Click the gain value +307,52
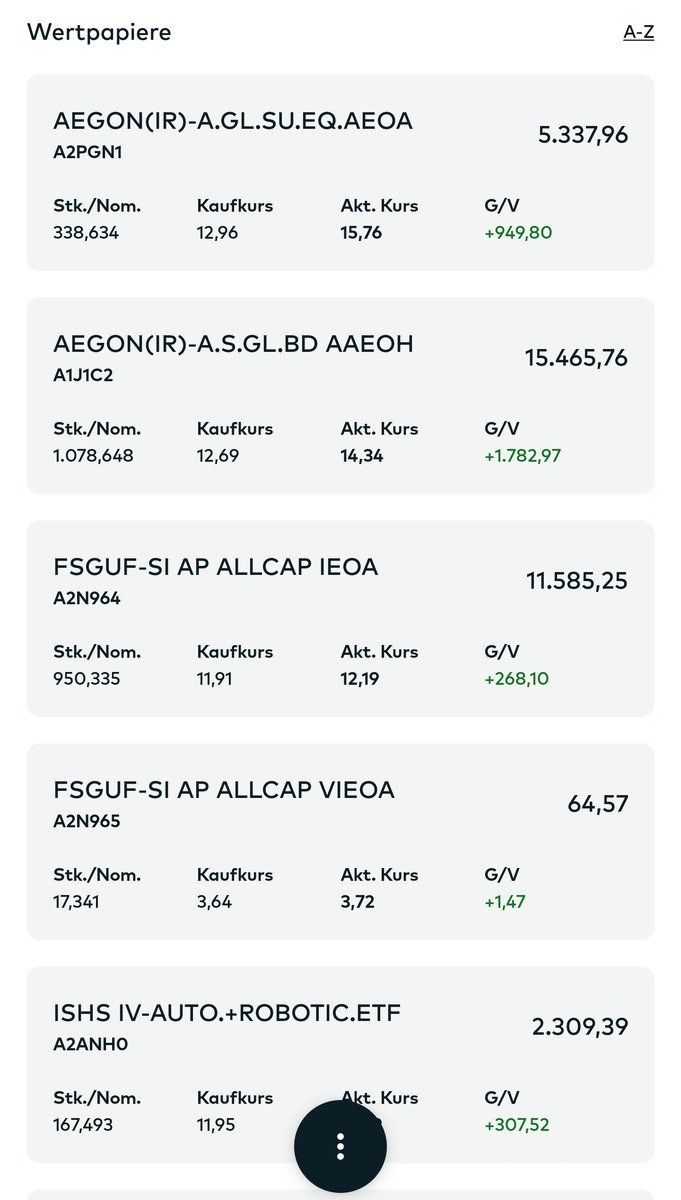Screen dimensions: 681x1200 click(x=517, y=1125)
